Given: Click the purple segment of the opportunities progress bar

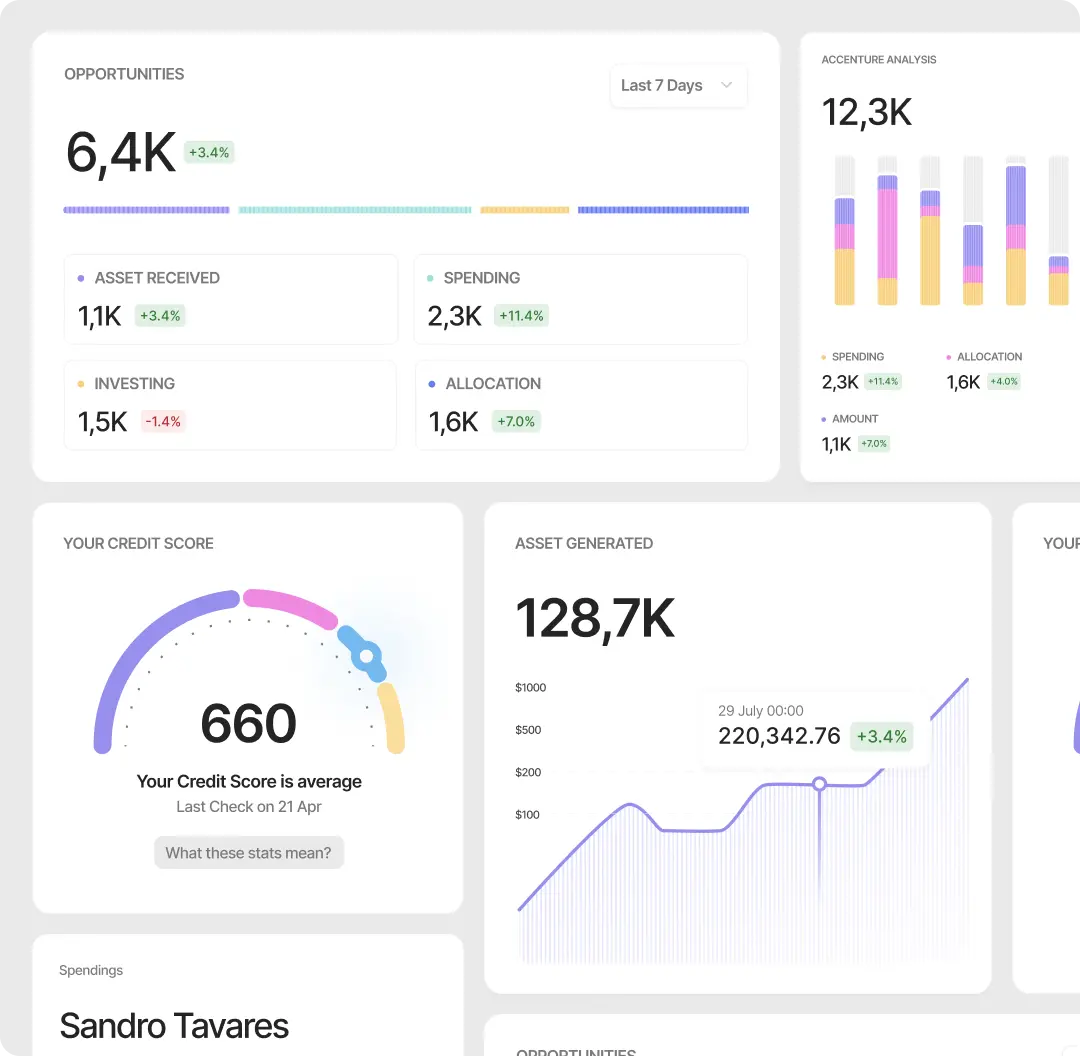Looking at the screenshot, I should [x=145, y=210].
